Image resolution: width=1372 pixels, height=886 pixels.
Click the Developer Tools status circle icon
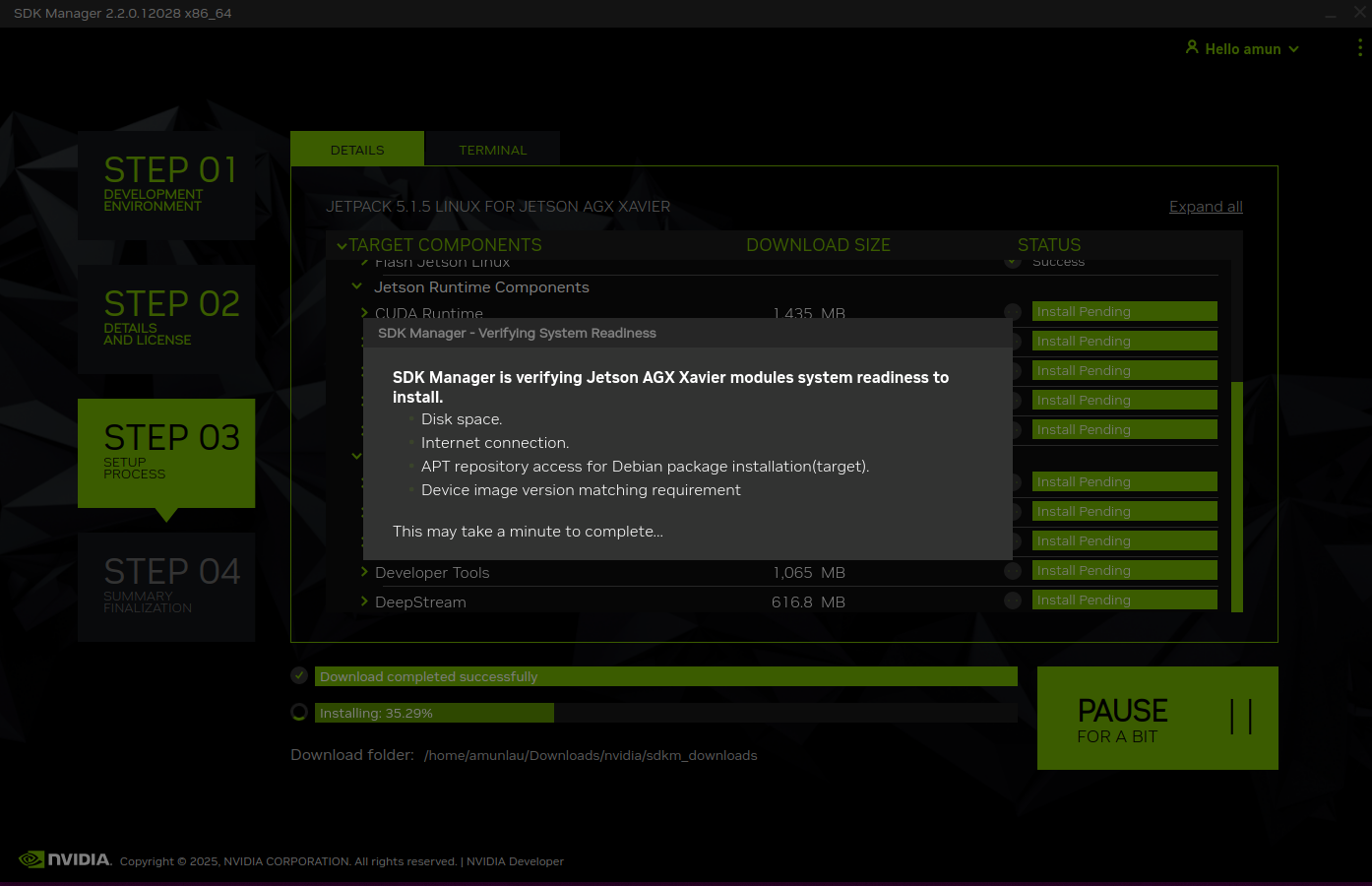pyautogui.click(x=1013, y=570)
